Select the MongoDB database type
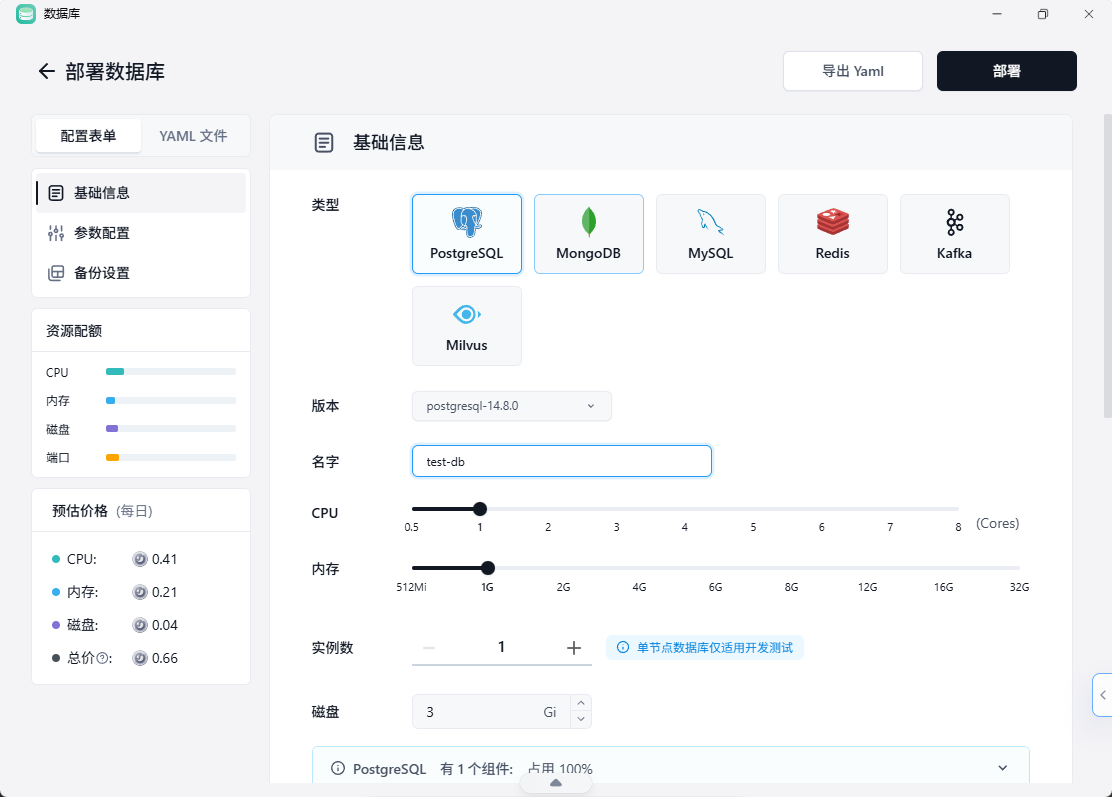The image size is (1112, 797). point(589,234)
